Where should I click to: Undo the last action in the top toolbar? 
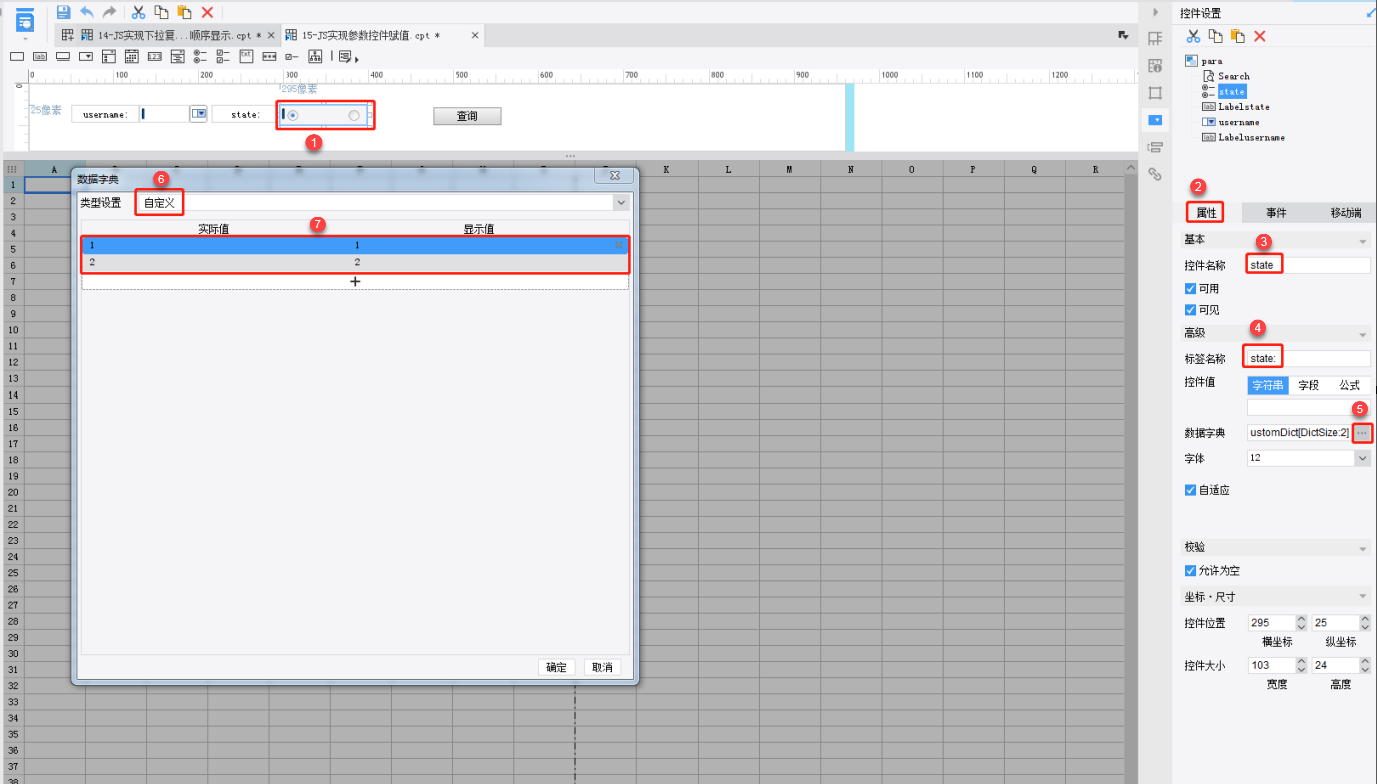pos(87,12)
